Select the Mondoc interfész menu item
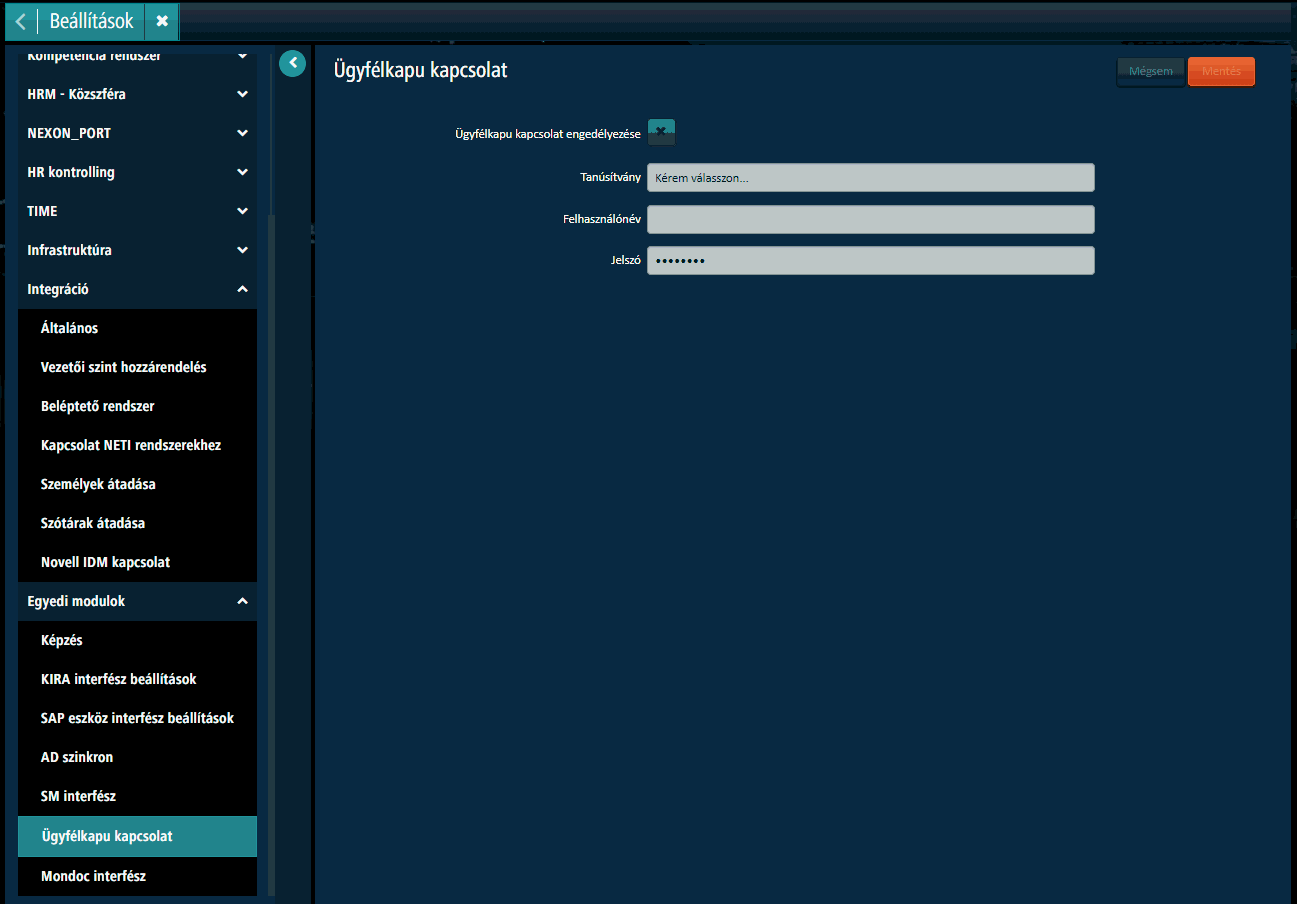 [137, 876]
